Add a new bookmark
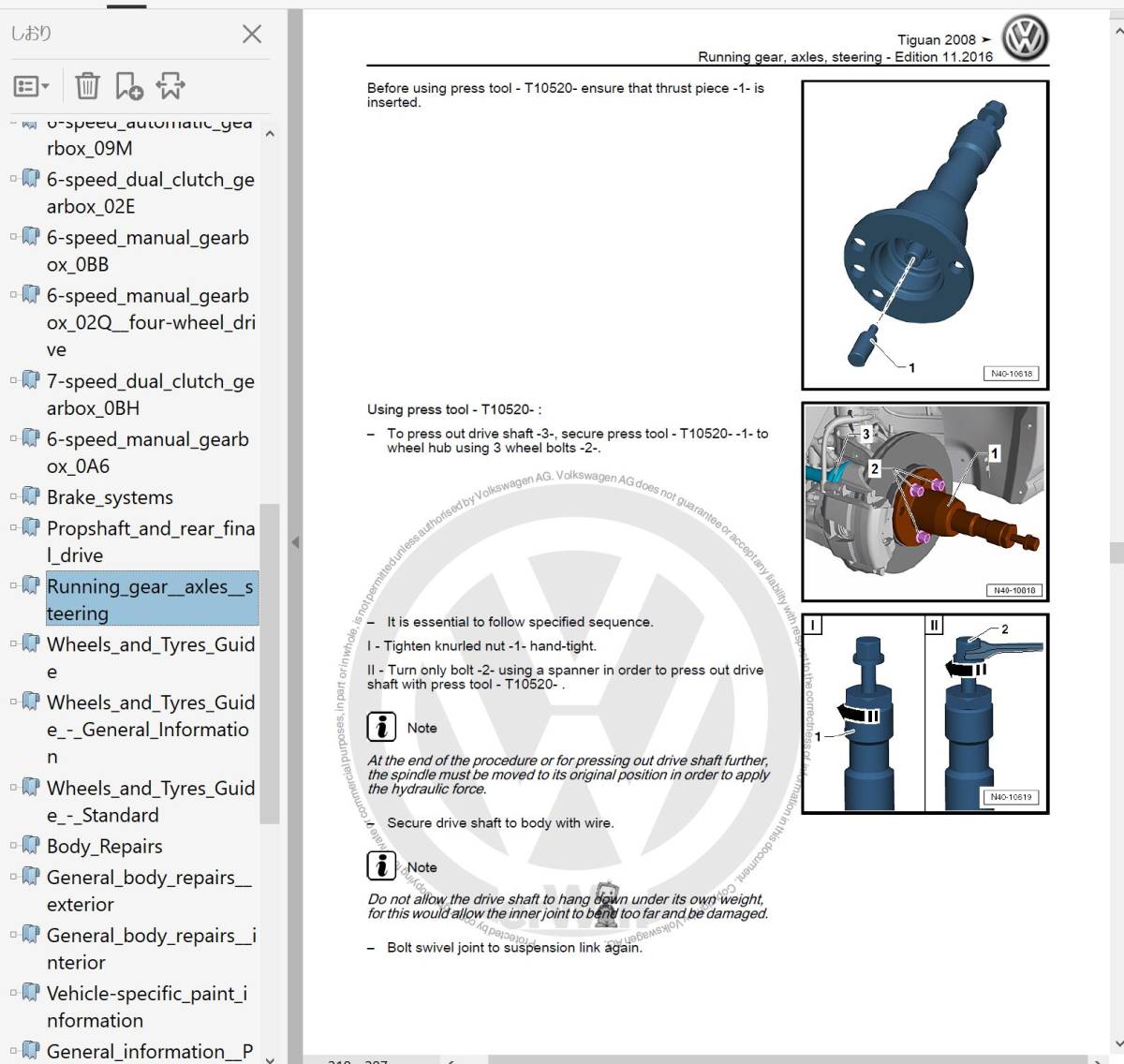The width and height of the screenshot is (1124, 1064). click(x=128, y=86)
